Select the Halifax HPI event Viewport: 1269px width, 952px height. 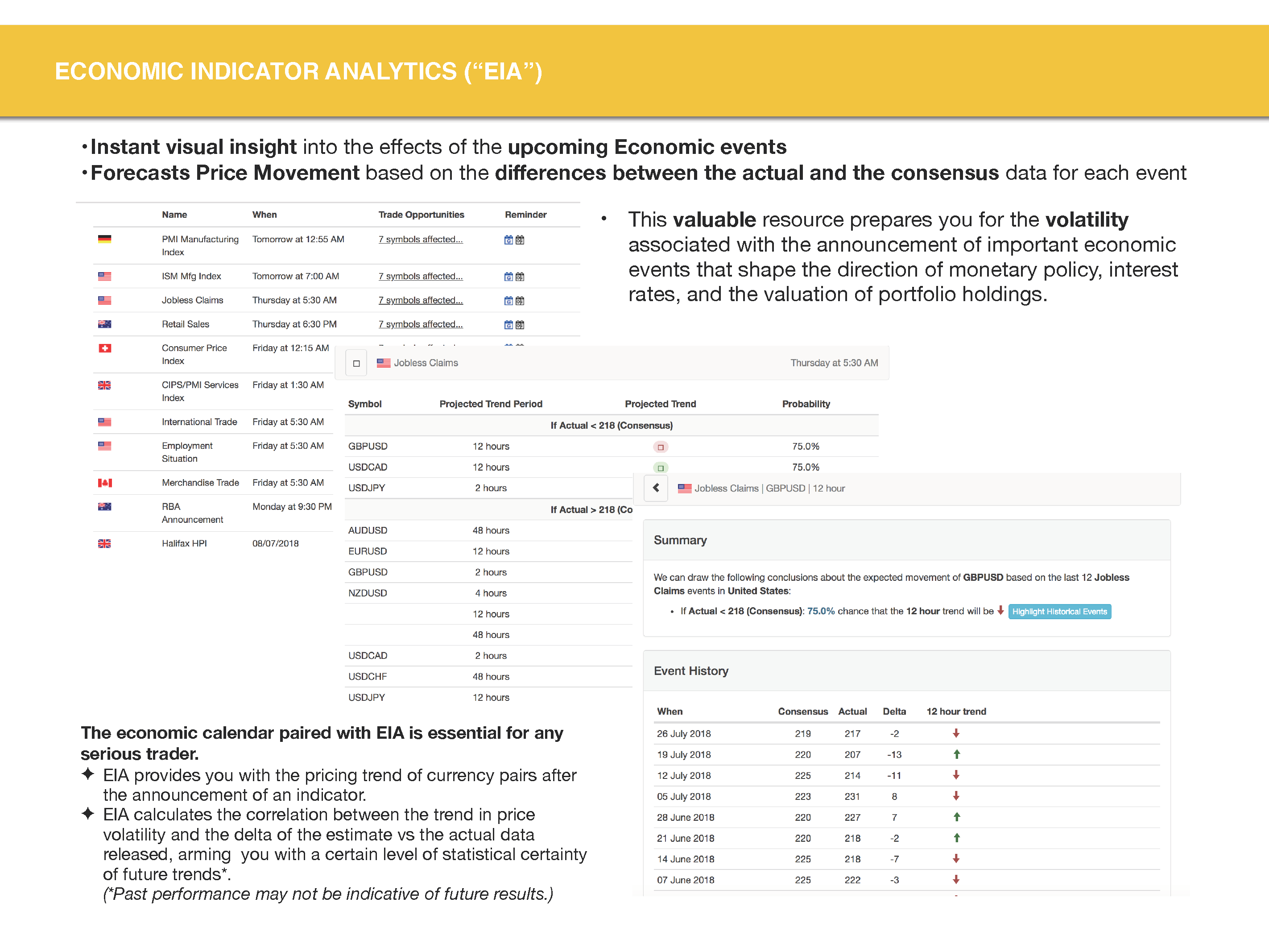[184, 543]
